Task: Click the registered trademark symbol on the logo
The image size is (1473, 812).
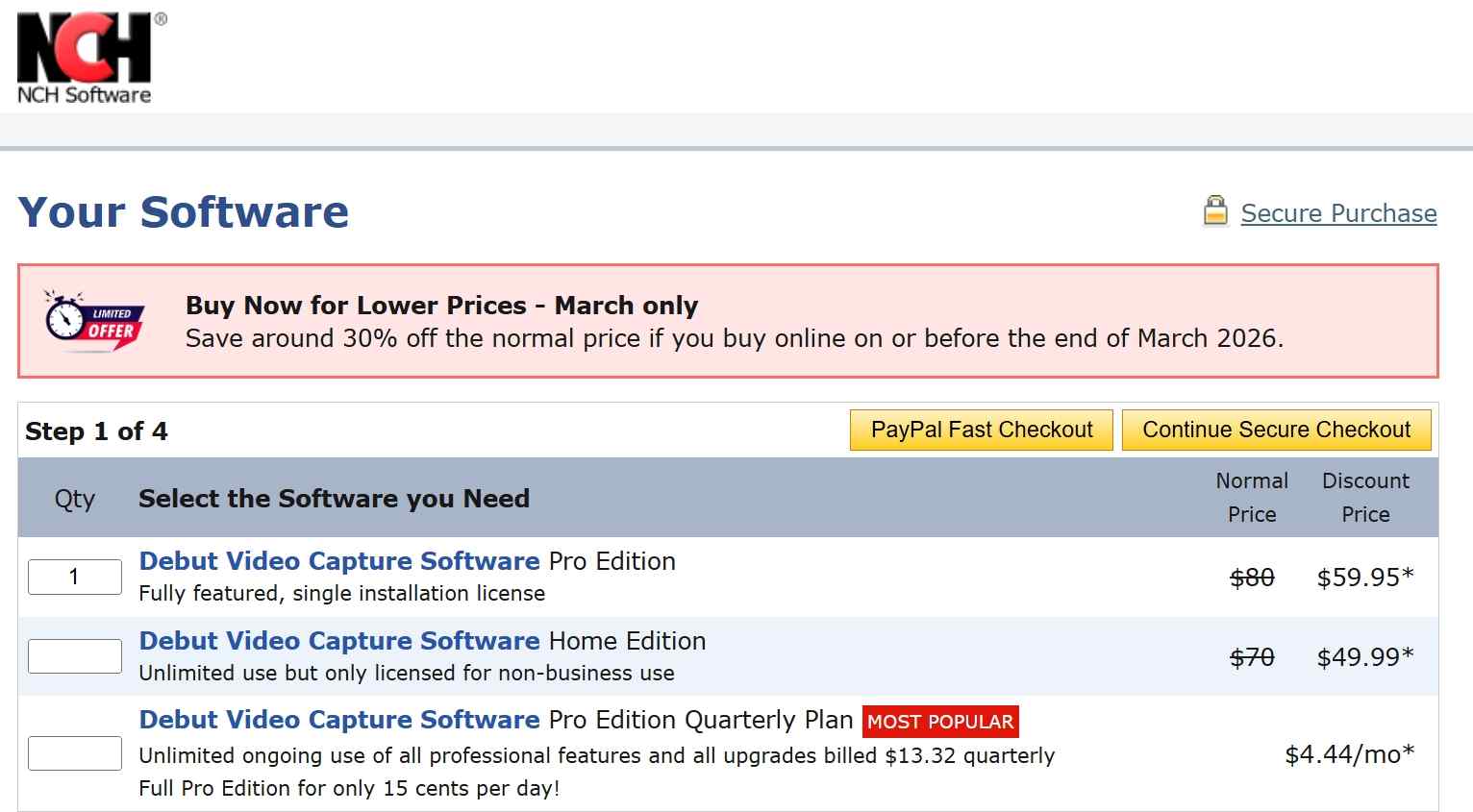Action: [162, 17]
